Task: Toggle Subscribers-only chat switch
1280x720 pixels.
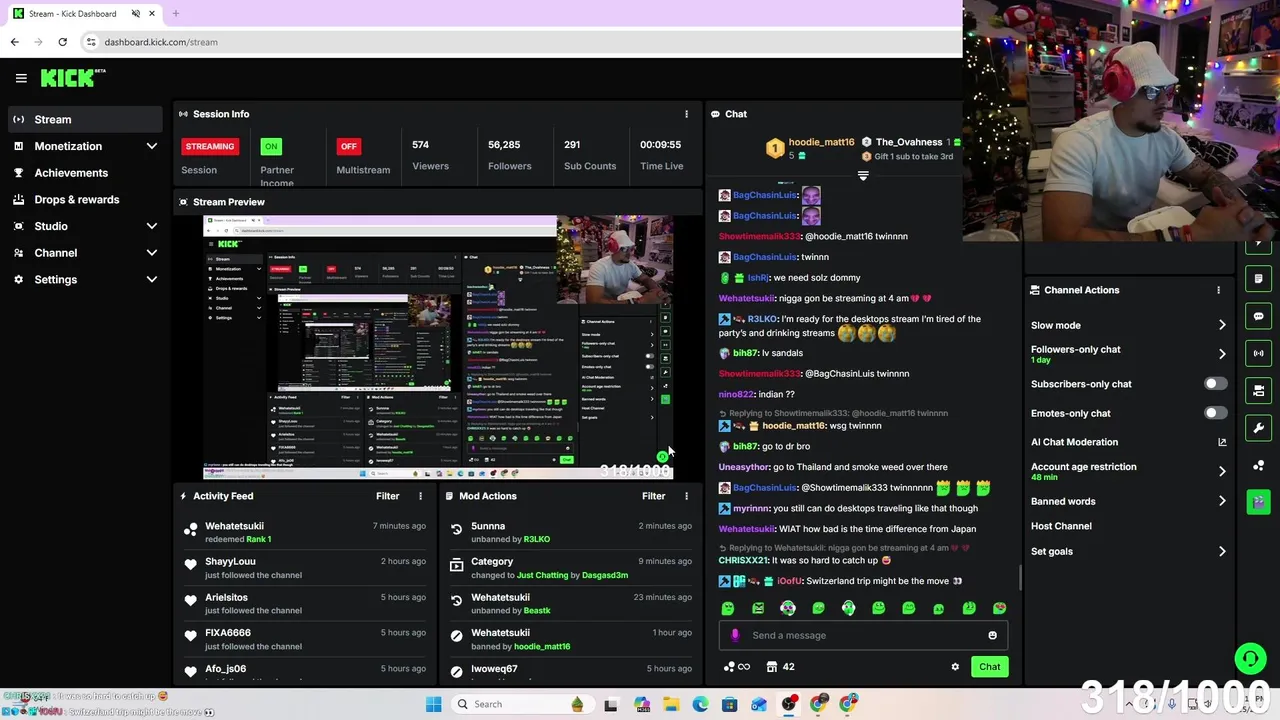Action: pyautogui.click(x=1215, y=384)
